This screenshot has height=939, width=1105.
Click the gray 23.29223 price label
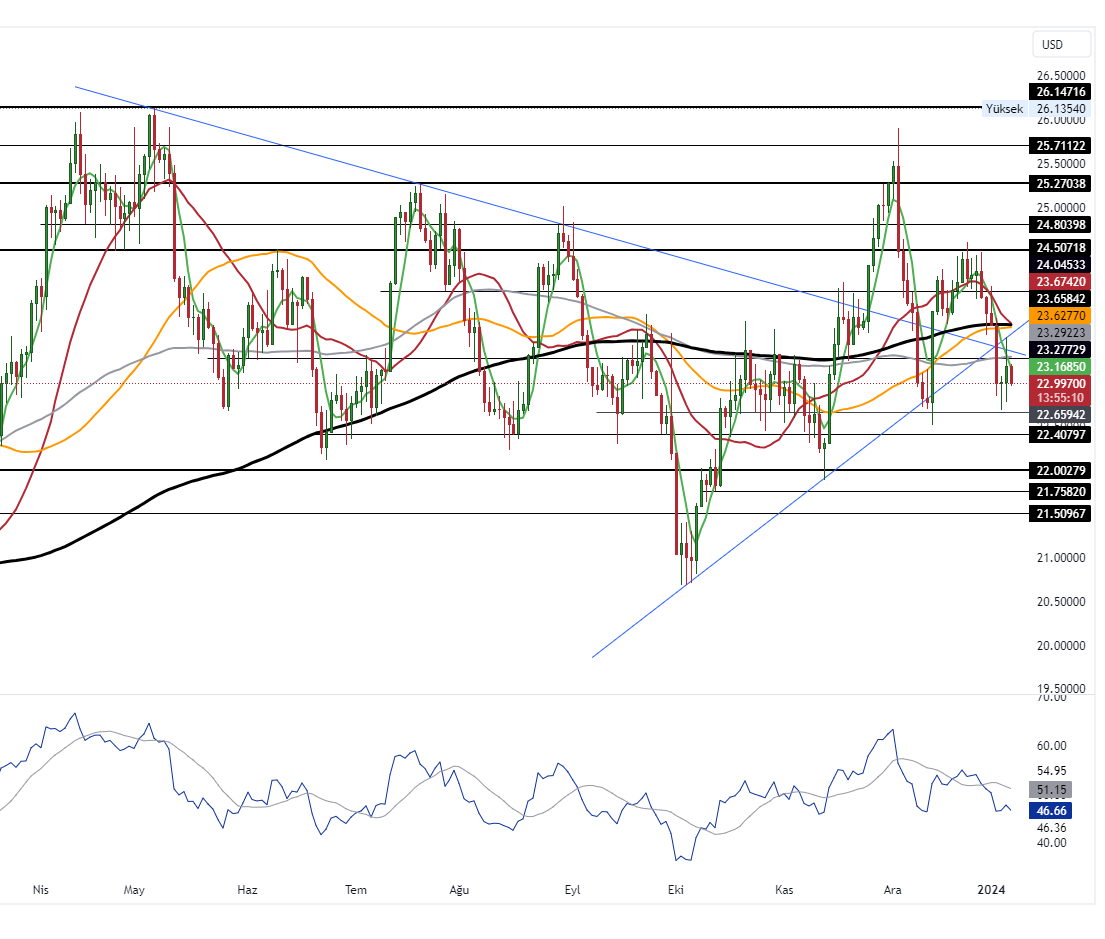(1061, 332)
